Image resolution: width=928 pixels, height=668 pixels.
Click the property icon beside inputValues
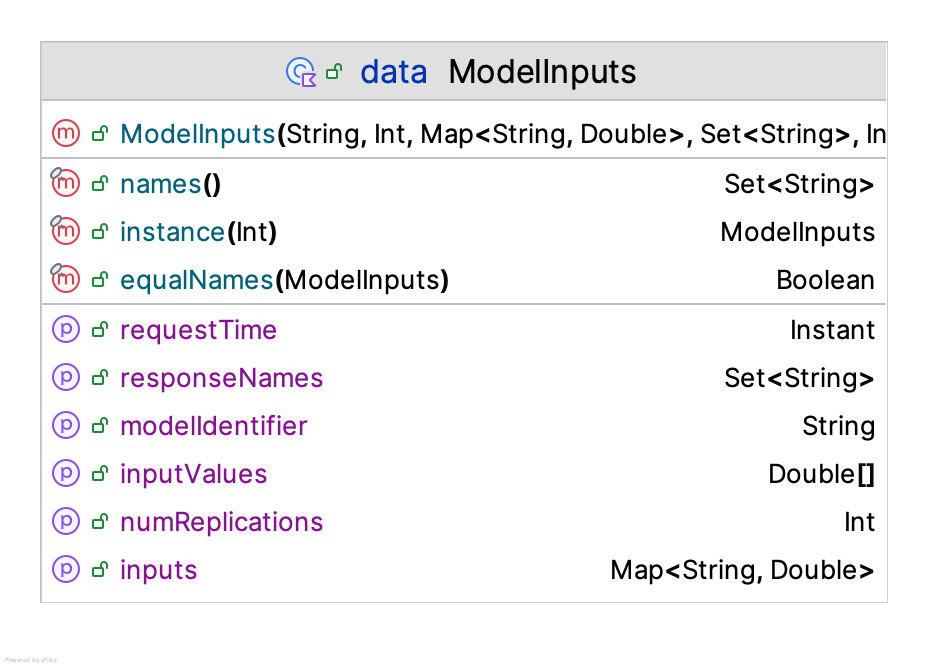tap(66, 473)
